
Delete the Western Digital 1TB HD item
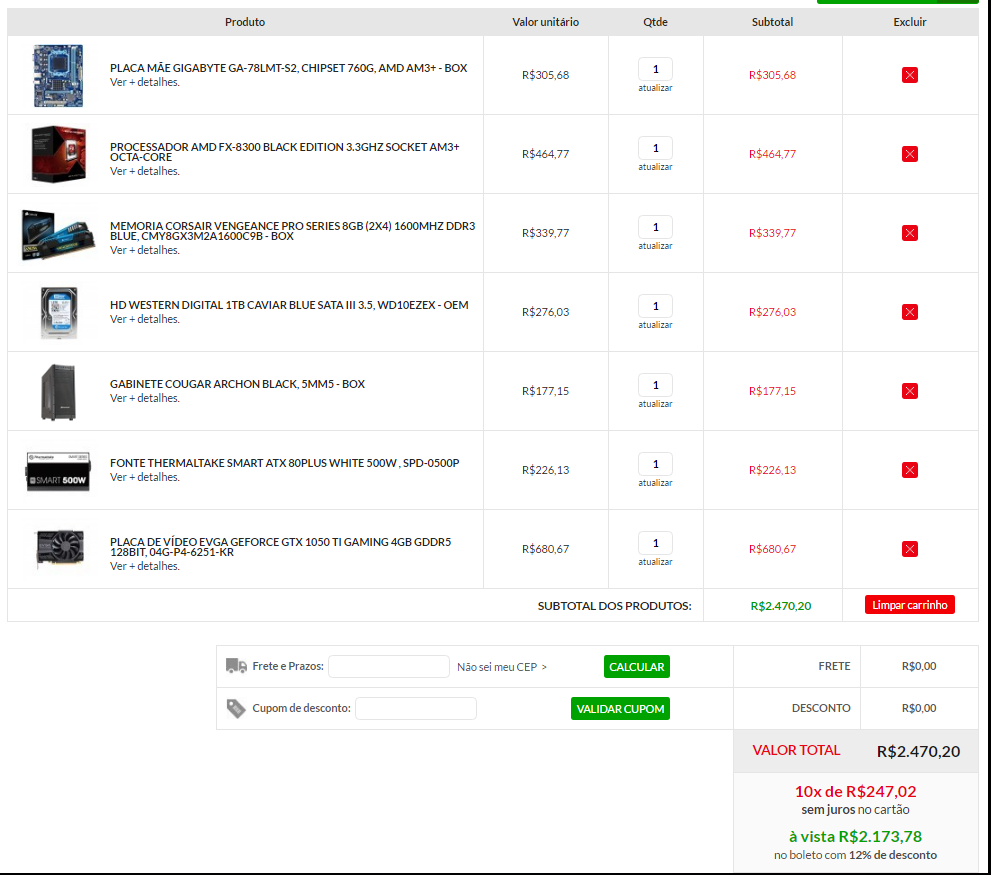point(909,312)
